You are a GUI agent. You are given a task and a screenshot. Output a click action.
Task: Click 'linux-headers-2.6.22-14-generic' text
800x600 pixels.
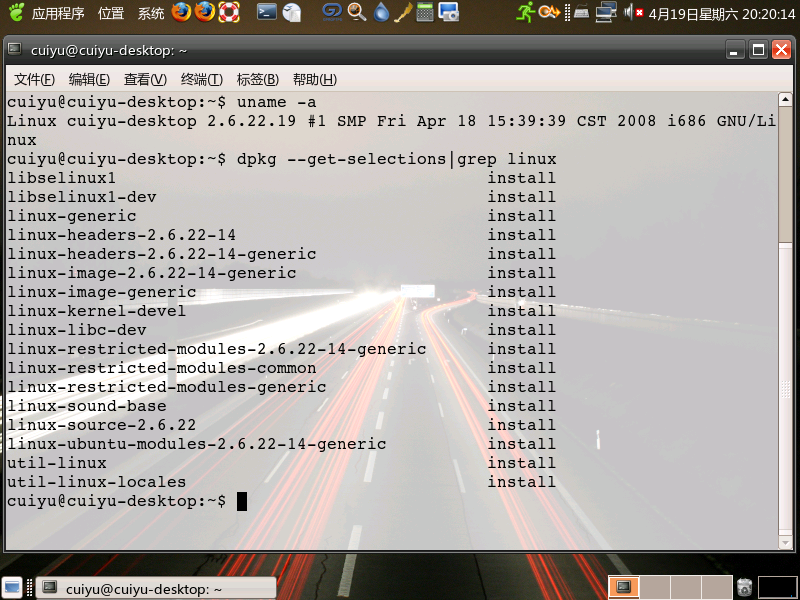(x=162, y=254)
